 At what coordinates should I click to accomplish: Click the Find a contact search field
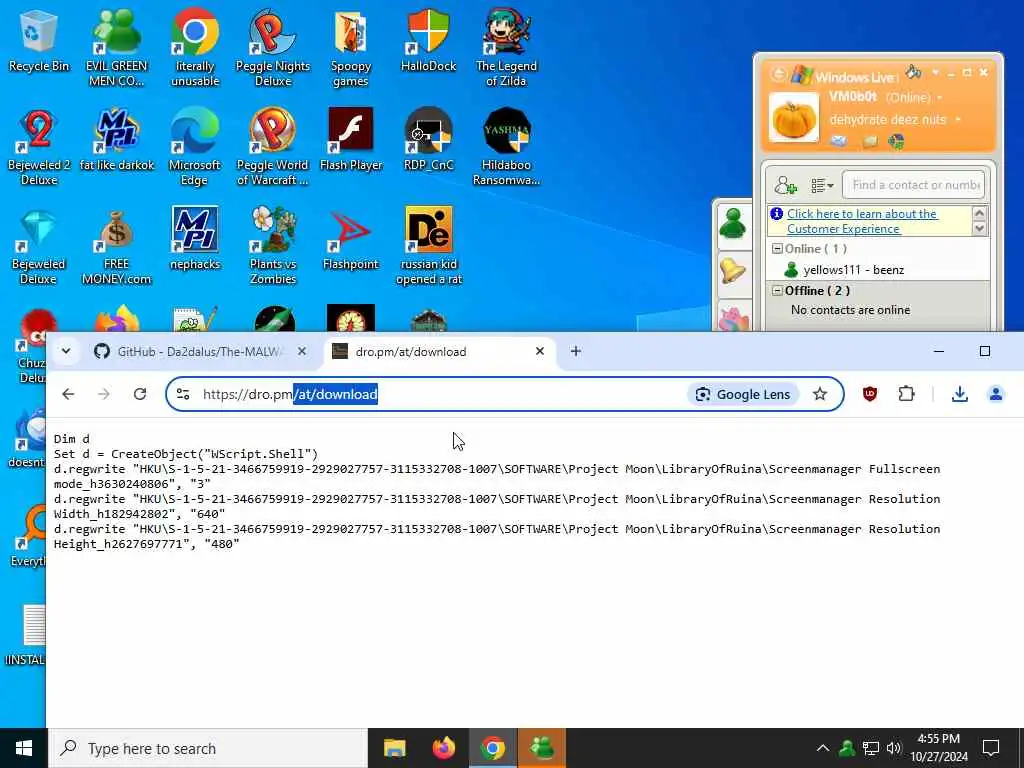pos(913,185)
